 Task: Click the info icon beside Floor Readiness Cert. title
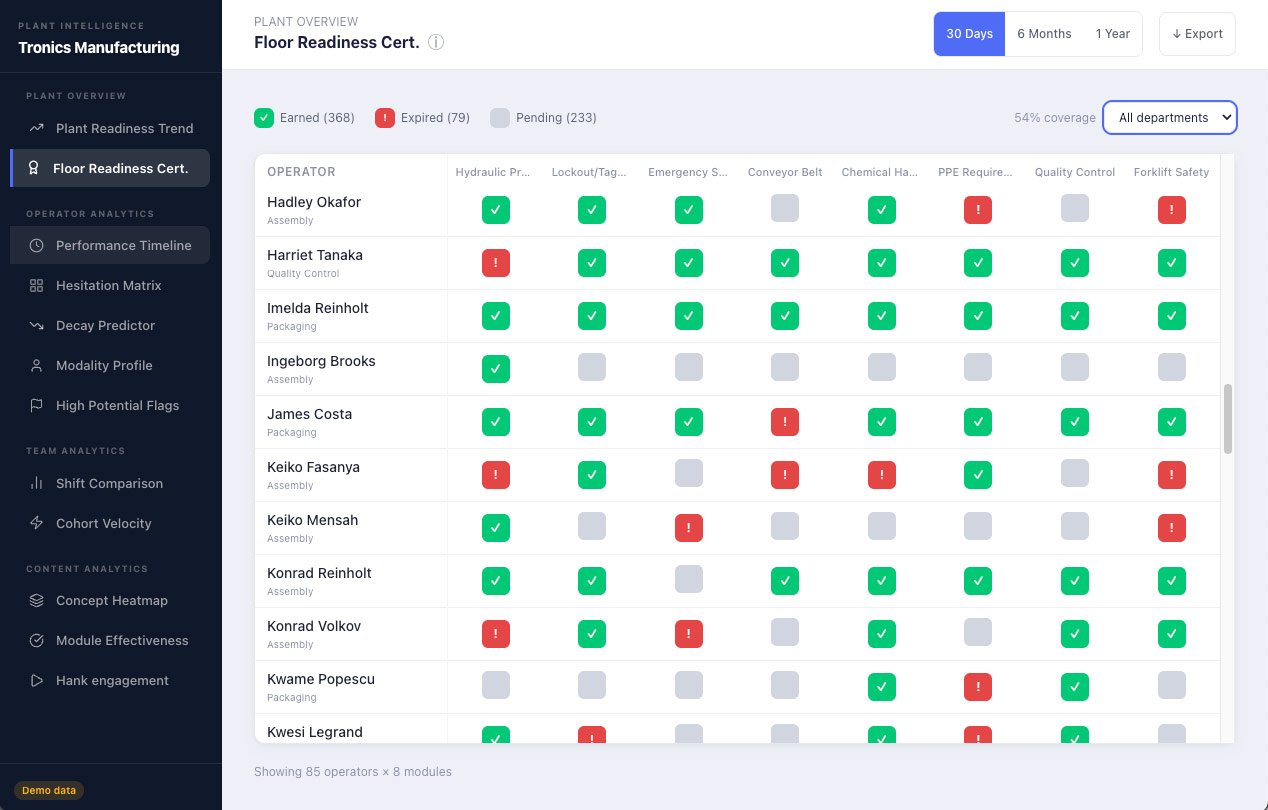tap(436, 43)
